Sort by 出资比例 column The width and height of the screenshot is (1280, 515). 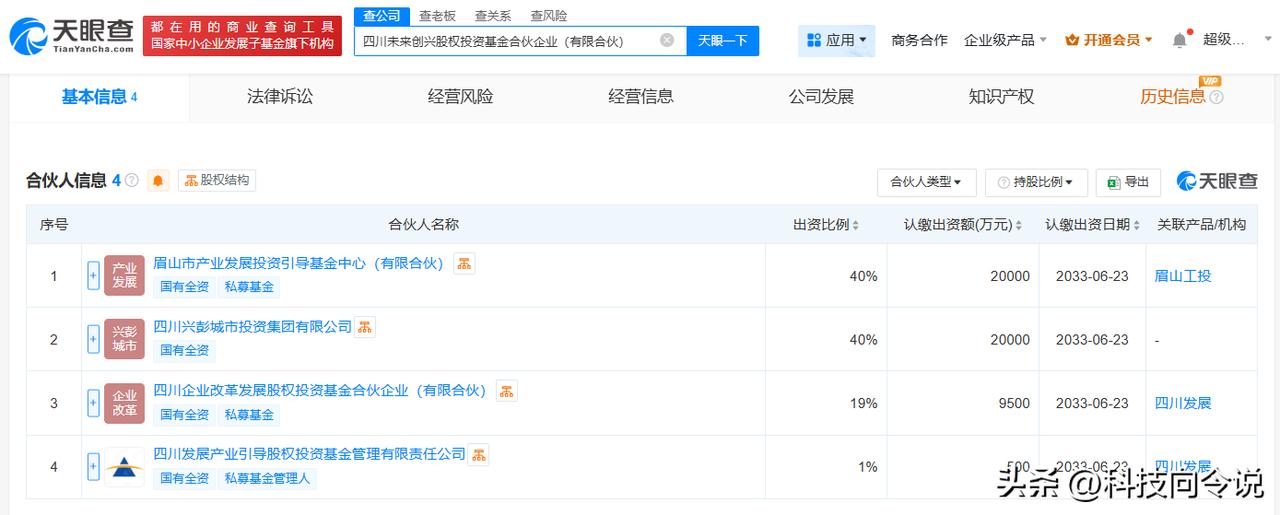pos(855,225)
